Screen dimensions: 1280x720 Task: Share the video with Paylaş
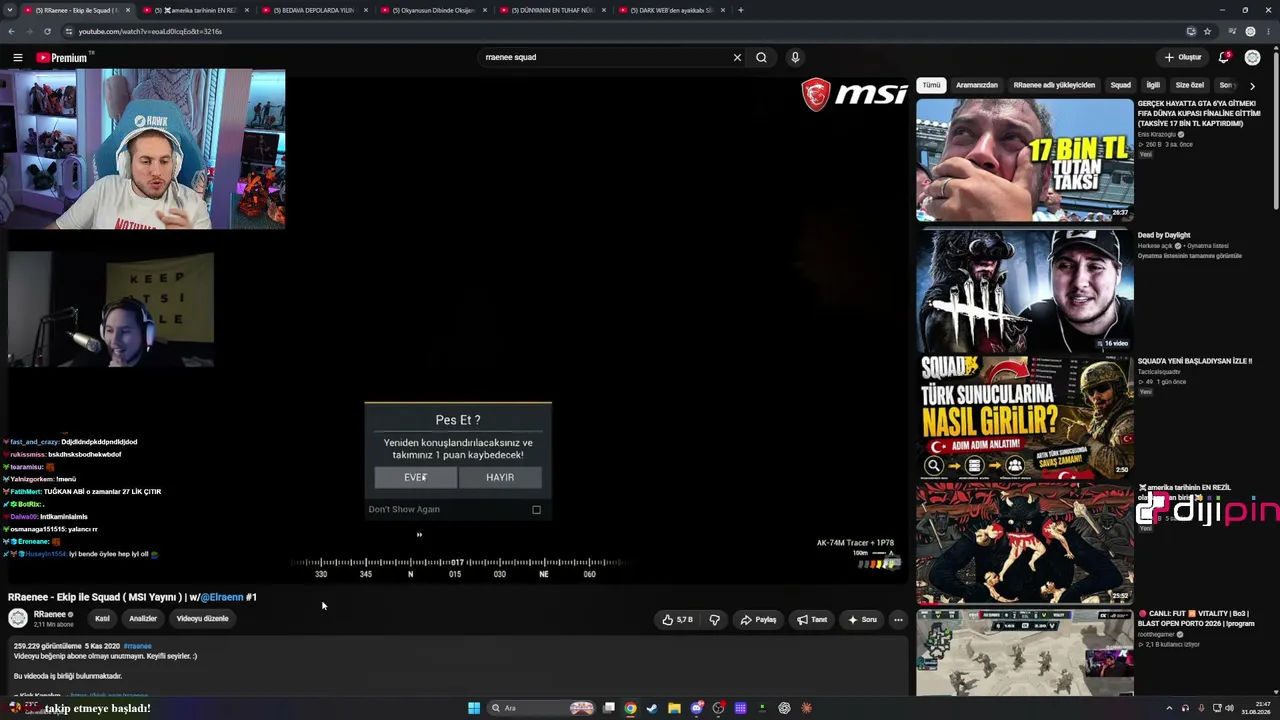tap(758, 620)
